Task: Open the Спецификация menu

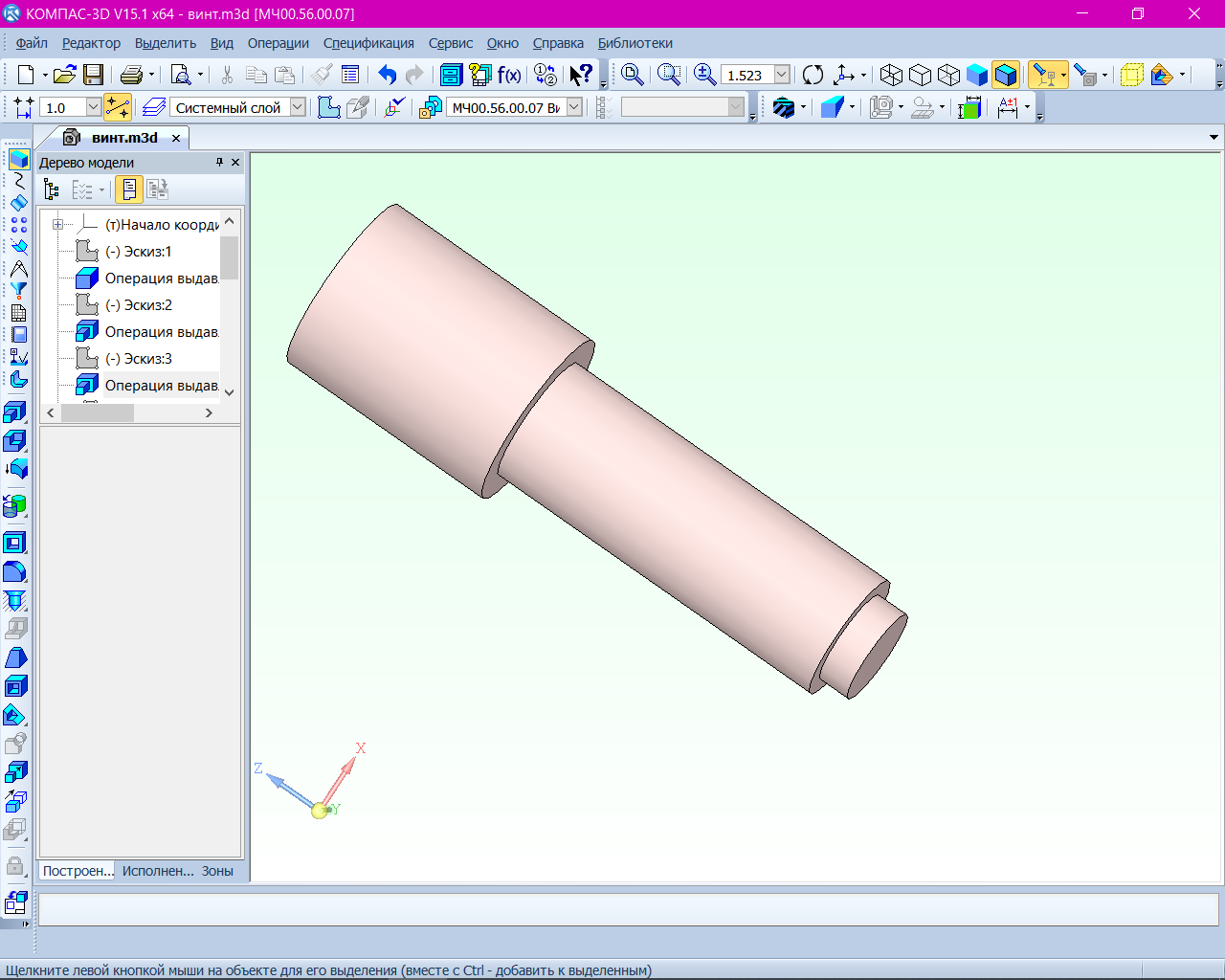Action: (368, 43)
